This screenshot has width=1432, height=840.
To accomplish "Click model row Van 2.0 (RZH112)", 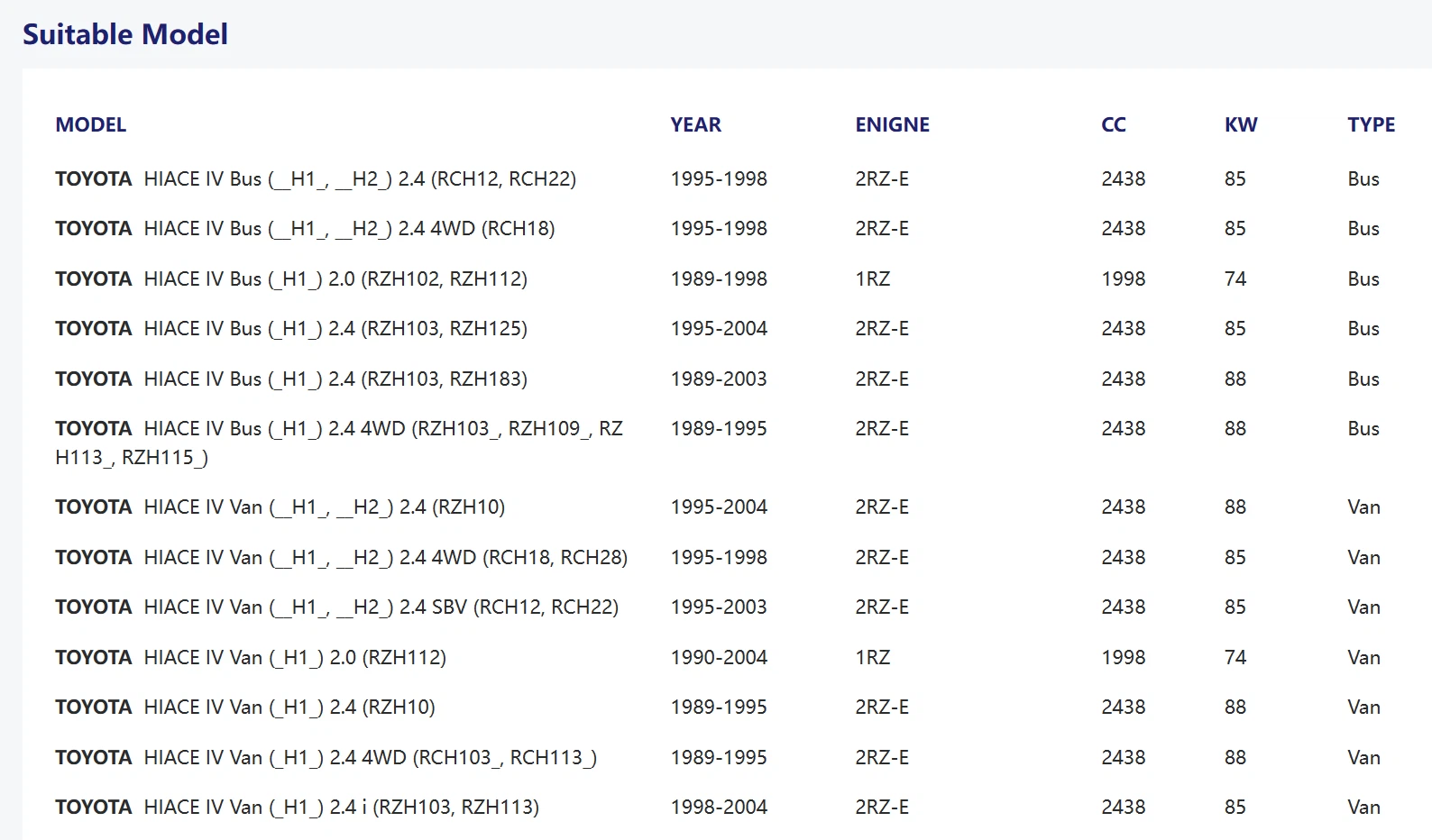I will (251, 657).
